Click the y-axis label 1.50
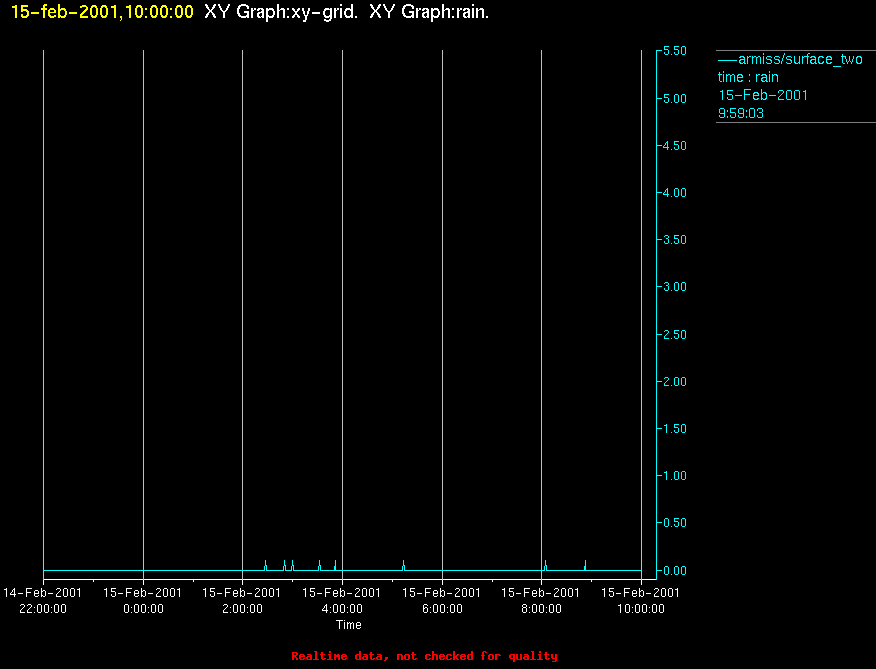Viewport: 876px width, 669px height. click(674, 428)
